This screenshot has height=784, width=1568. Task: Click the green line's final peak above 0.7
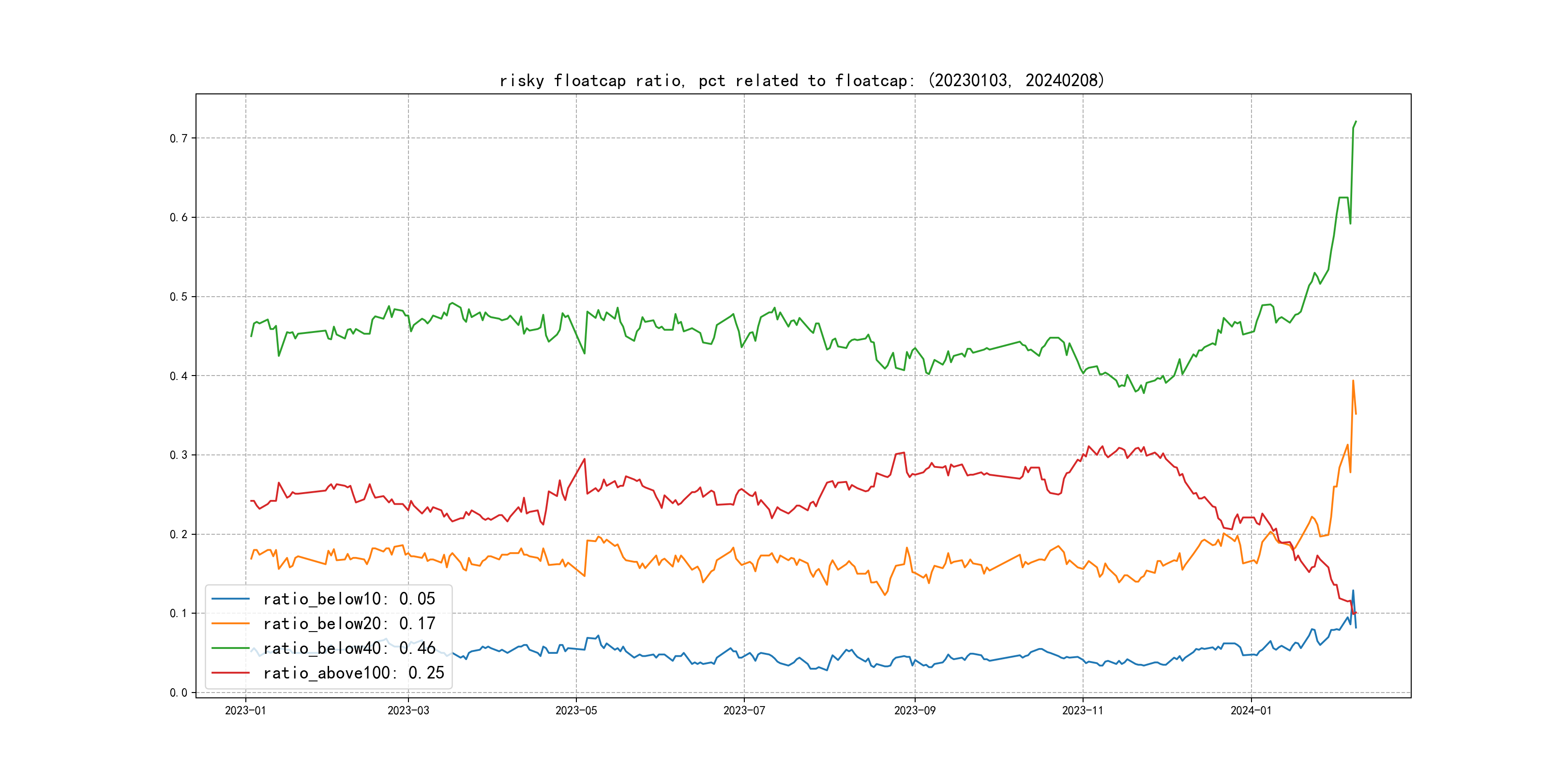click(x=1356, y=122)
